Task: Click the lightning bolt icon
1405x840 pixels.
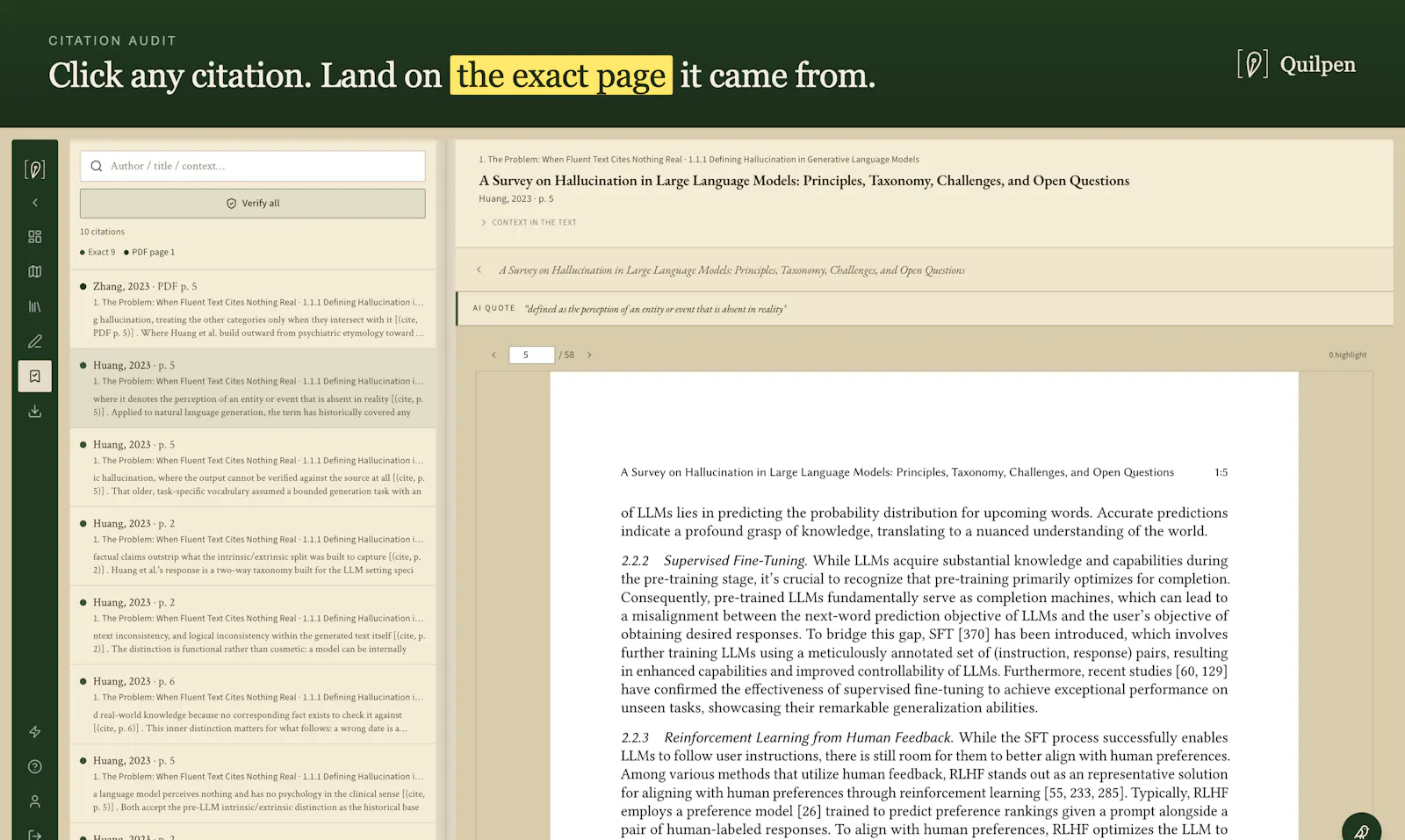Action: click(x=35, y=731)
